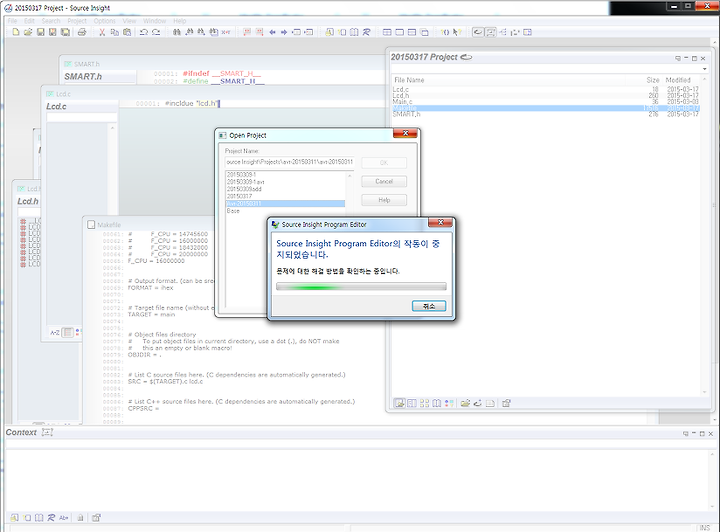
Task: Expand the dropdown arrow in the Project window's filter box
Action: (704, 69)
